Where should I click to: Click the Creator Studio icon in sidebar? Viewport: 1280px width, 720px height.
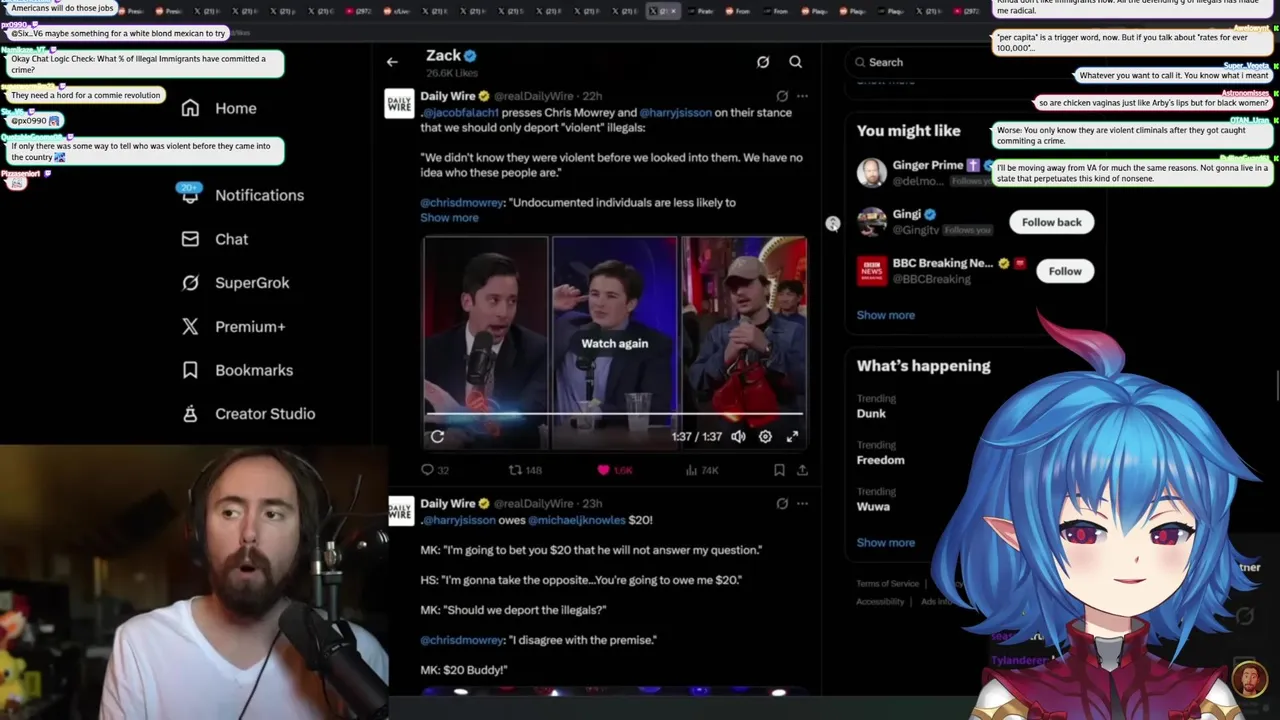point(190,414)
